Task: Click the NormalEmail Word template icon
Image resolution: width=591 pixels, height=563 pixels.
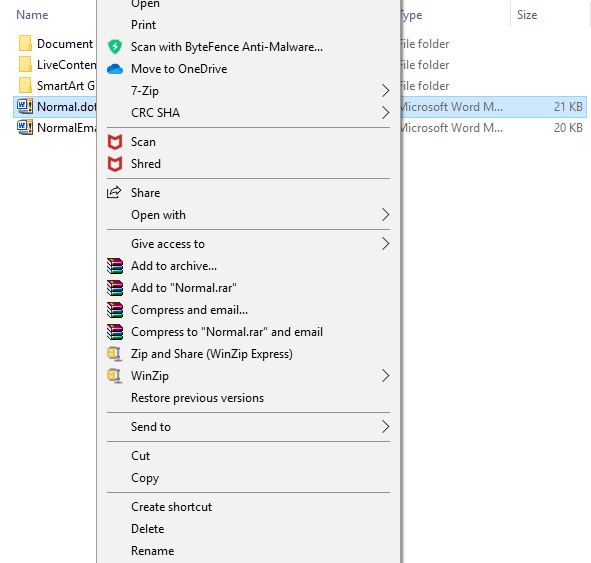Action: coord(25,127)
